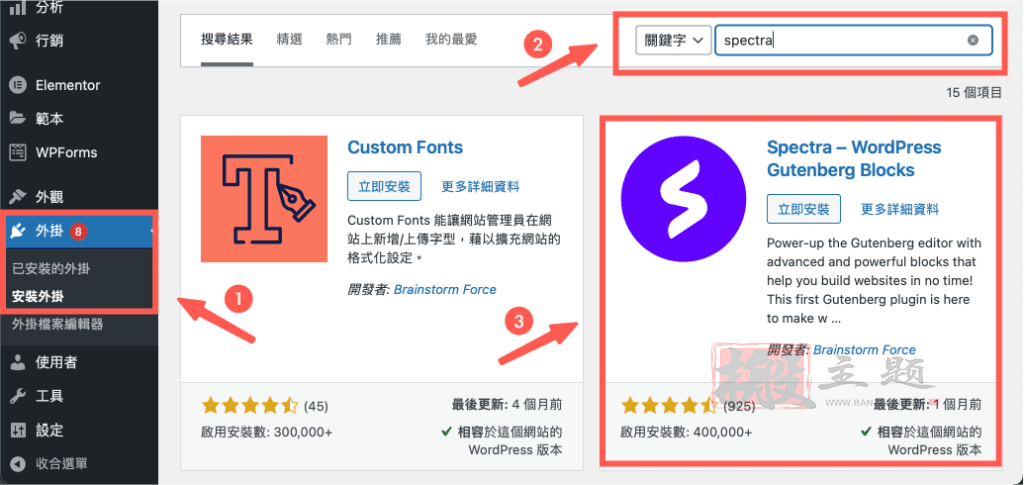
Task: Click 啟用安裝數: 300,000+ text
Action: [267, 431]
